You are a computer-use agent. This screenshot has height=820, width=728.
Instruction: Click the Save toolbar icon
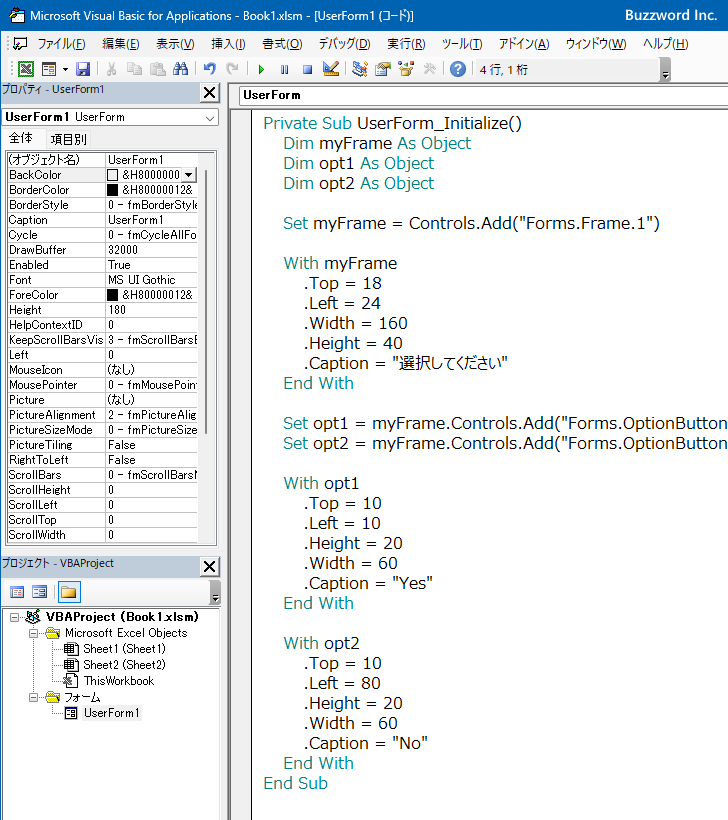click(x=83, y=69)
